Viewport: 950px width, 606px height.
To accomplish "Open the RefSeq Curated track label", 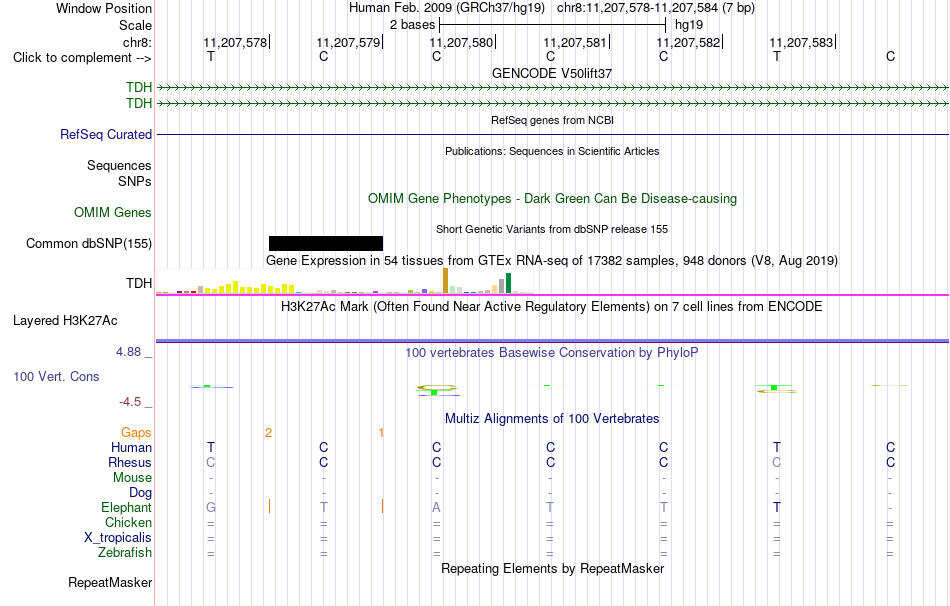I will tap(106, 135).
